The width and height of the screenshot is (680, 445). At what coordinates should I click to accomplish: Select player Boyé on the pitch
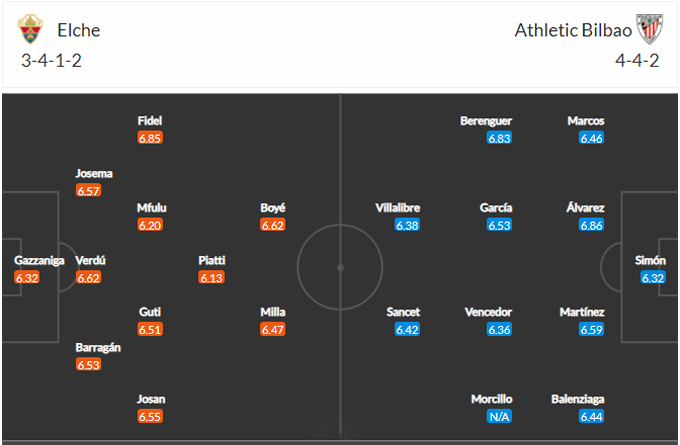click(x=273, y=208)
